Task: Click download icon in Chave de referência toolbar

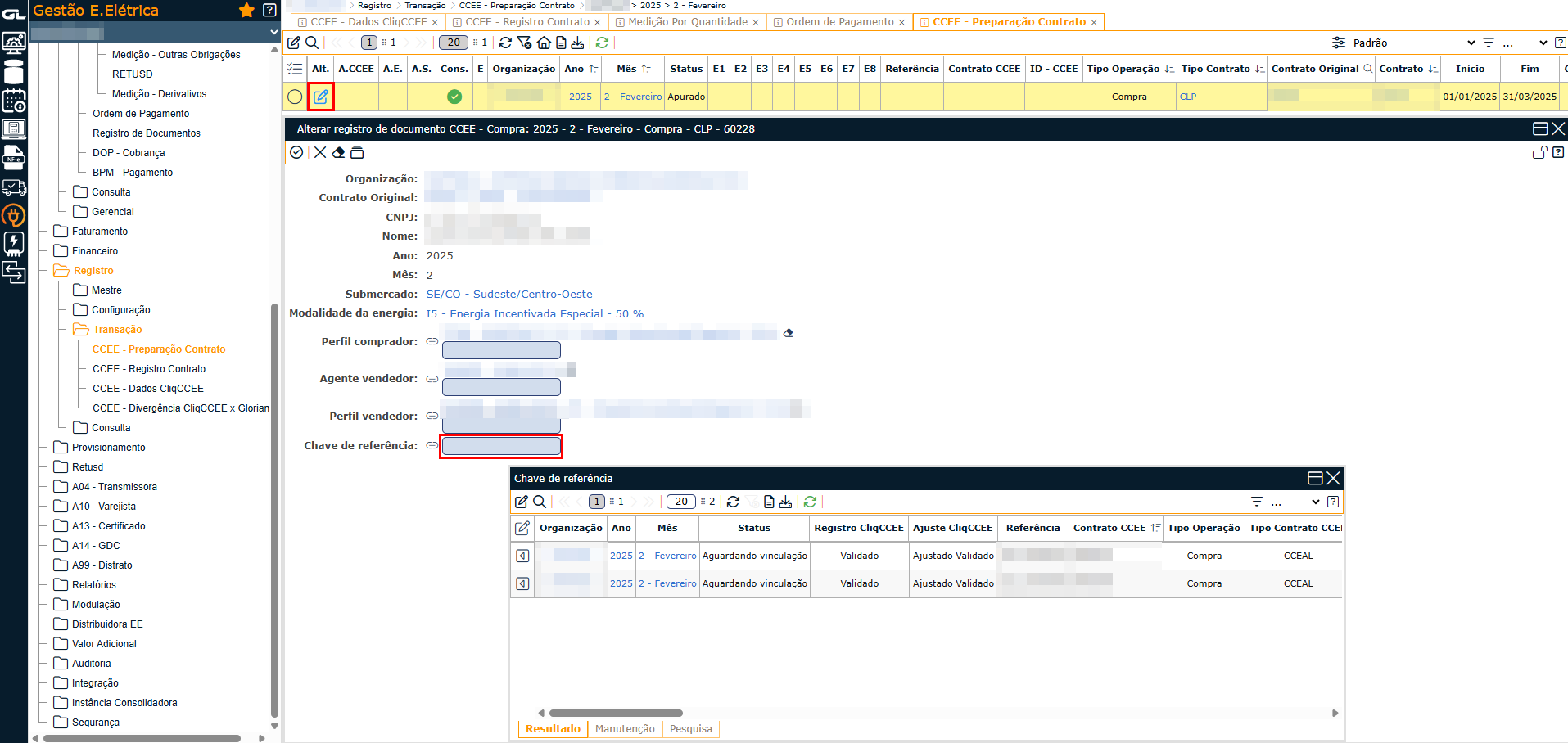Action: pyautogui.click(x=785, y=502)
